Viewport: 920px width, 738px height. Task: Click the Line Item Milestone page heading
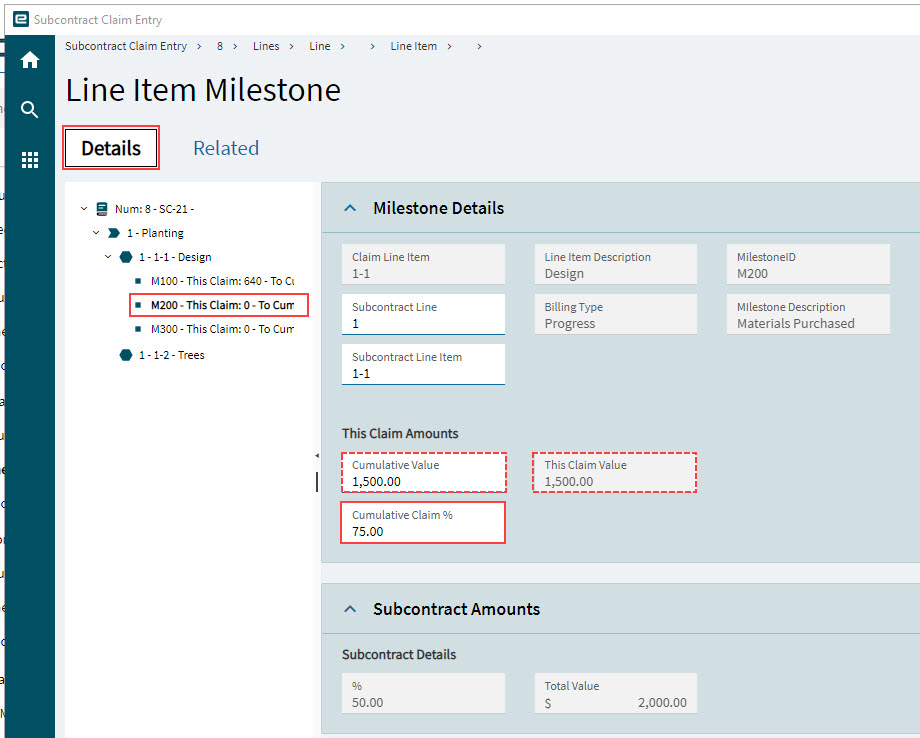[x=203, y=90]
